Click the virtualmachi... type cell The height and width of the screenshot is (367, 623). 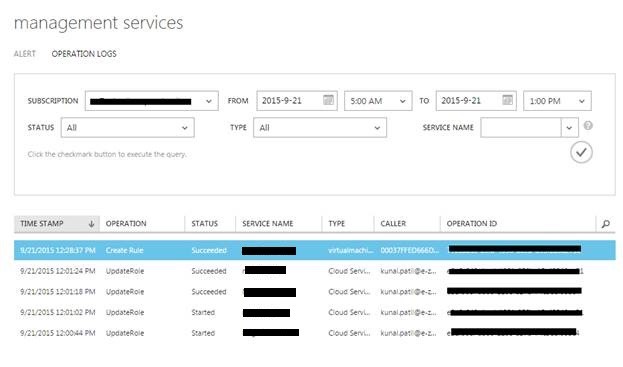click(350, 250)
